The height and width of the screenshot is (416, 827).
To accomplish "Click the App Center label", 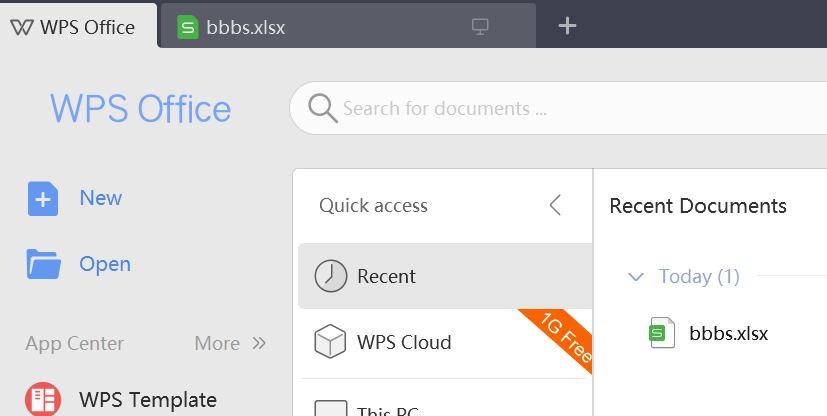I will (x=74, y=343).
